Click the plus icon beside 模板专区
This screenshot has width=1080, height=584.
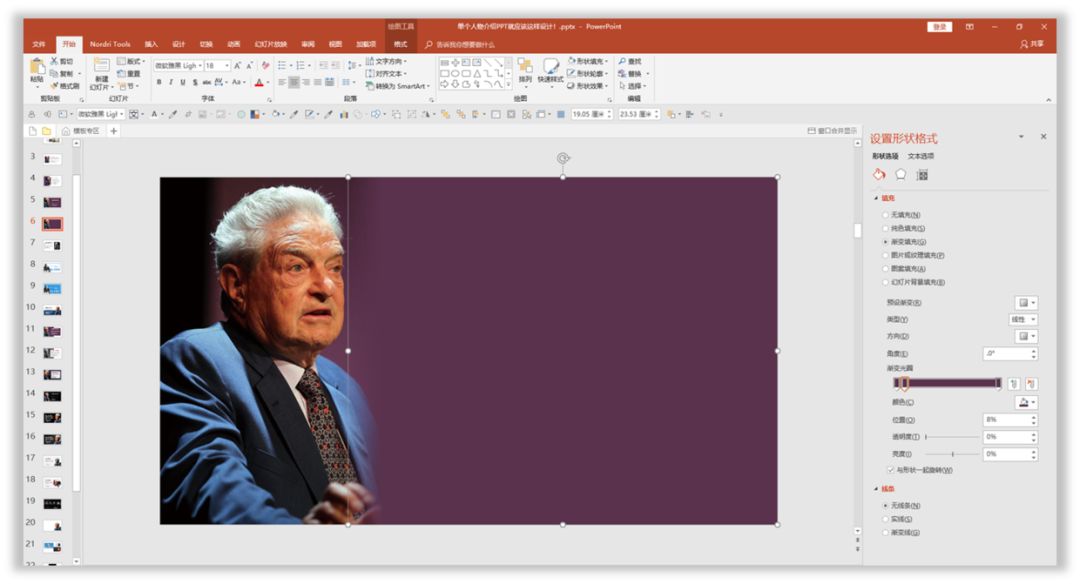114,131
